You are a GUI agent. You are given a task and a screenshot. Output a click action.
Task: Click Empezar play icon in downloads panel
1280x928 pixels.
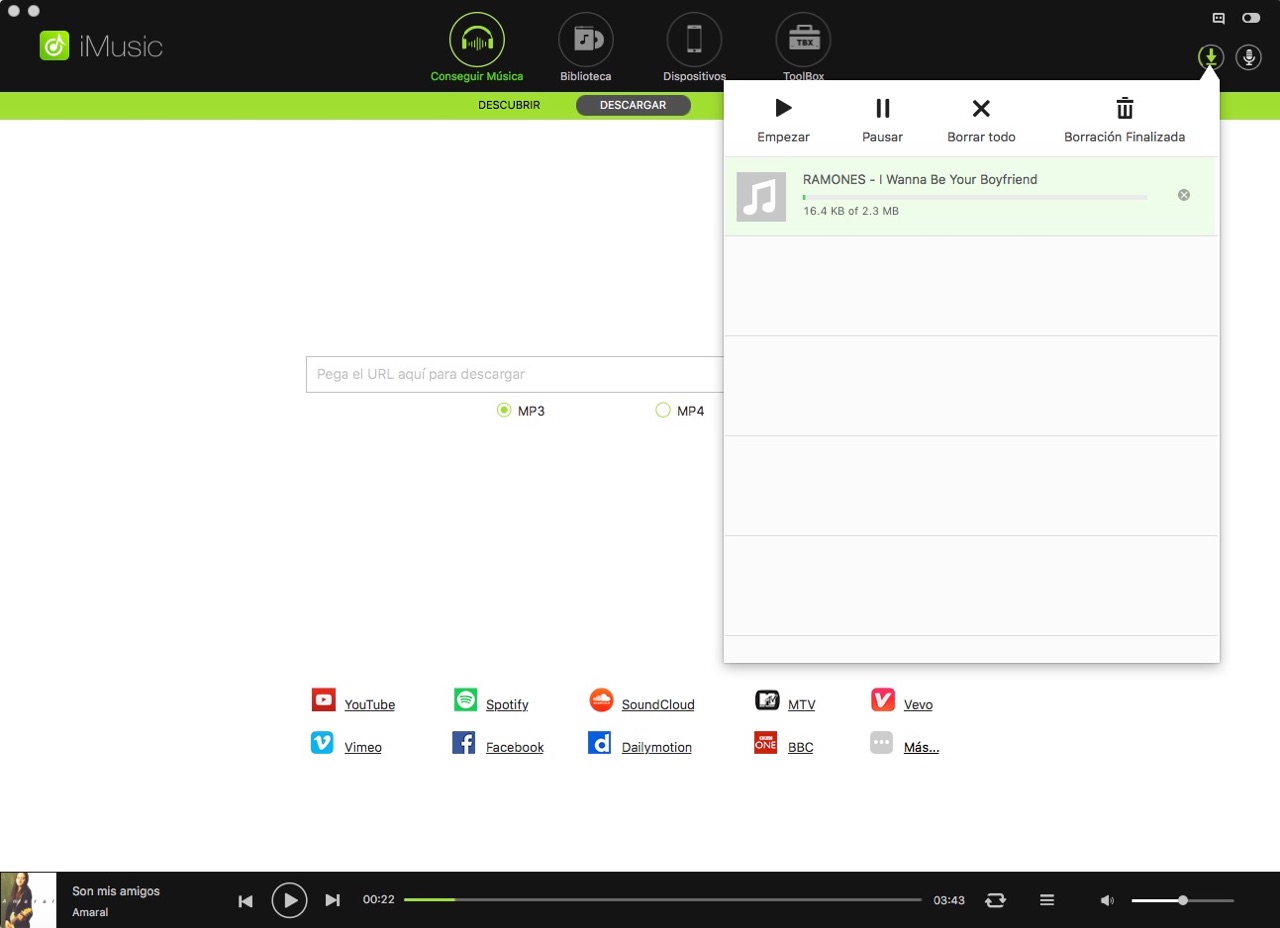click(x=783, y=108)
